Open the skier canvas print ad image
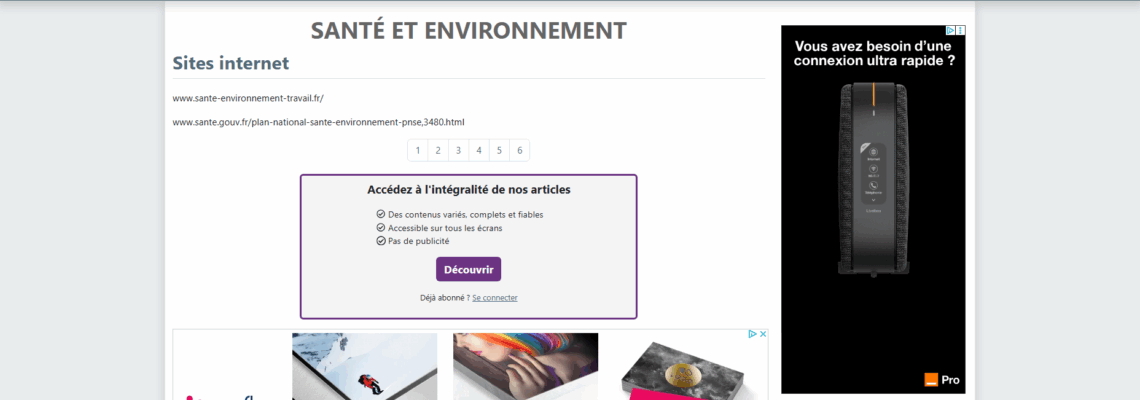This screenshot has width=1140, height=400. coord(364,366)
